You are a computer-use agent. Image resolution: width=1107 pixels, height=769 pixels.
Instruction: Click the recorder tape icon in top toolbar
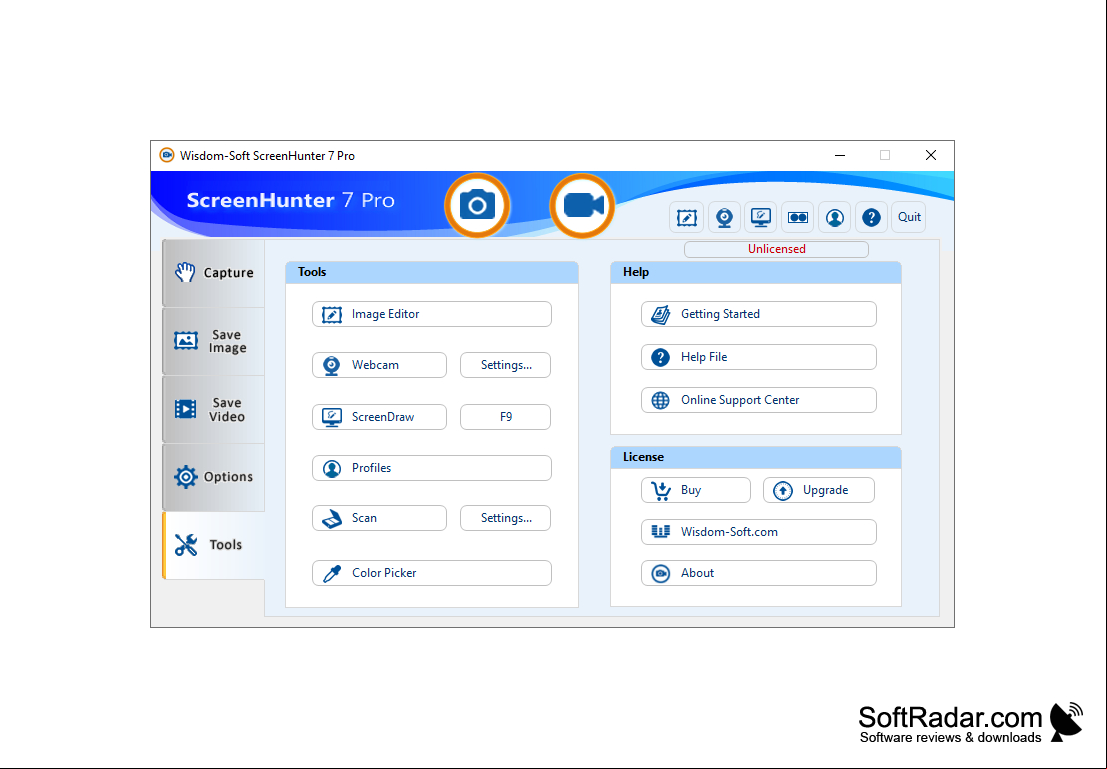(798, 217)
